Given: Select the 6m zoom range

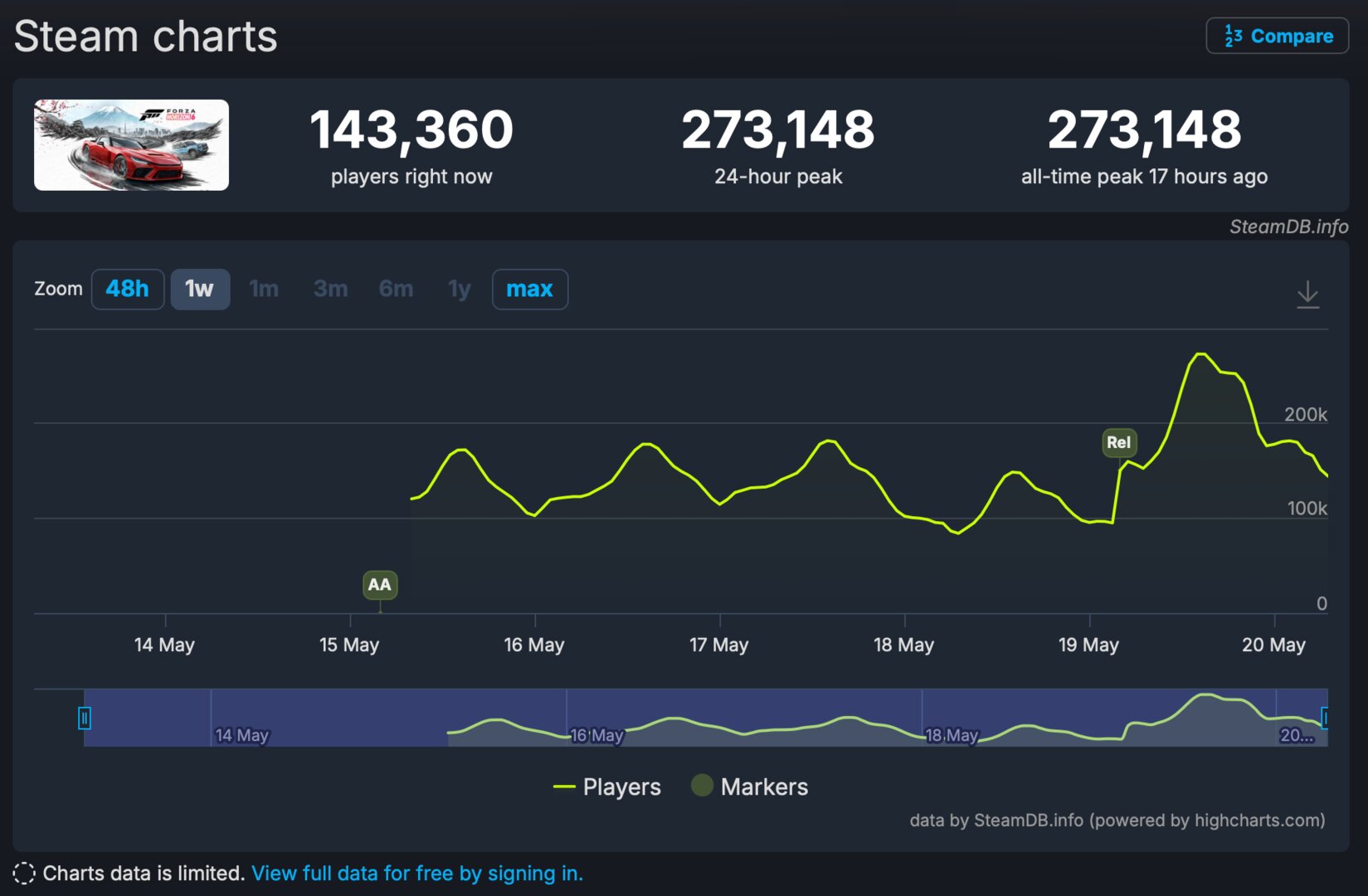Looking at the screenshot, I should click(x=396, y=289).
